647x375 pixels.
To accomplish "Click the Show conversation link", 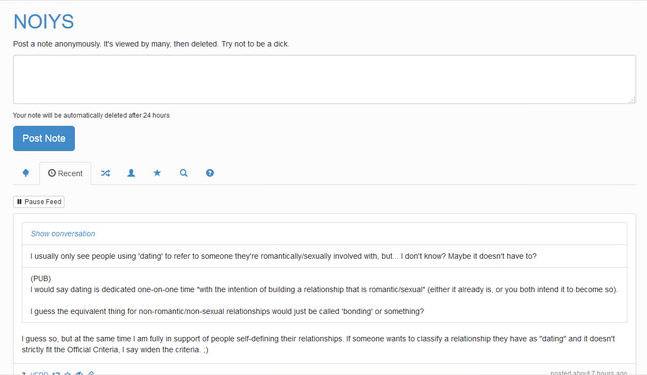I will coord(63,234).
